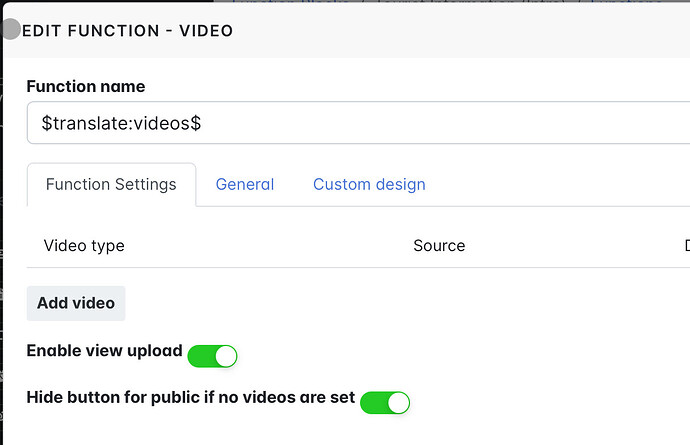Click empty tab strip right of Custom design
Viewport: 690px width, 445px height.
[x=560, y=185]
